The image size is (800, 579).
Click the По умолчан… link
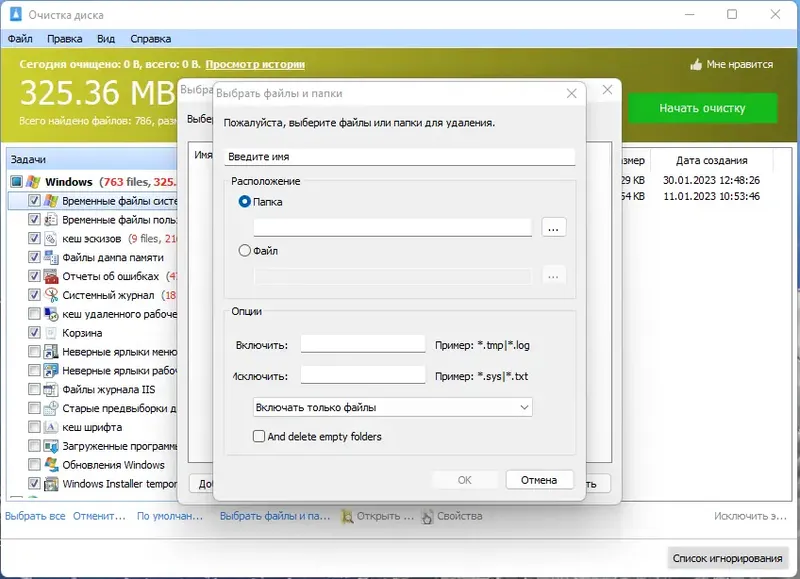pos(170,516)
